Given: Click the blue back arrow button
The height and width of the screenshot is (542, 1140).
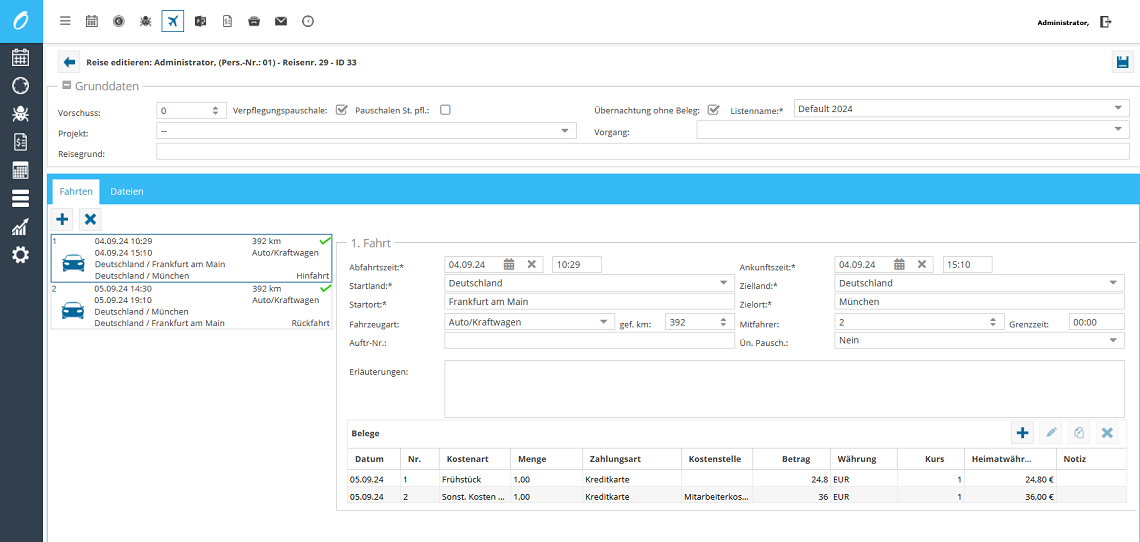Looking at the screenshot, I should (x=69, y=62).
